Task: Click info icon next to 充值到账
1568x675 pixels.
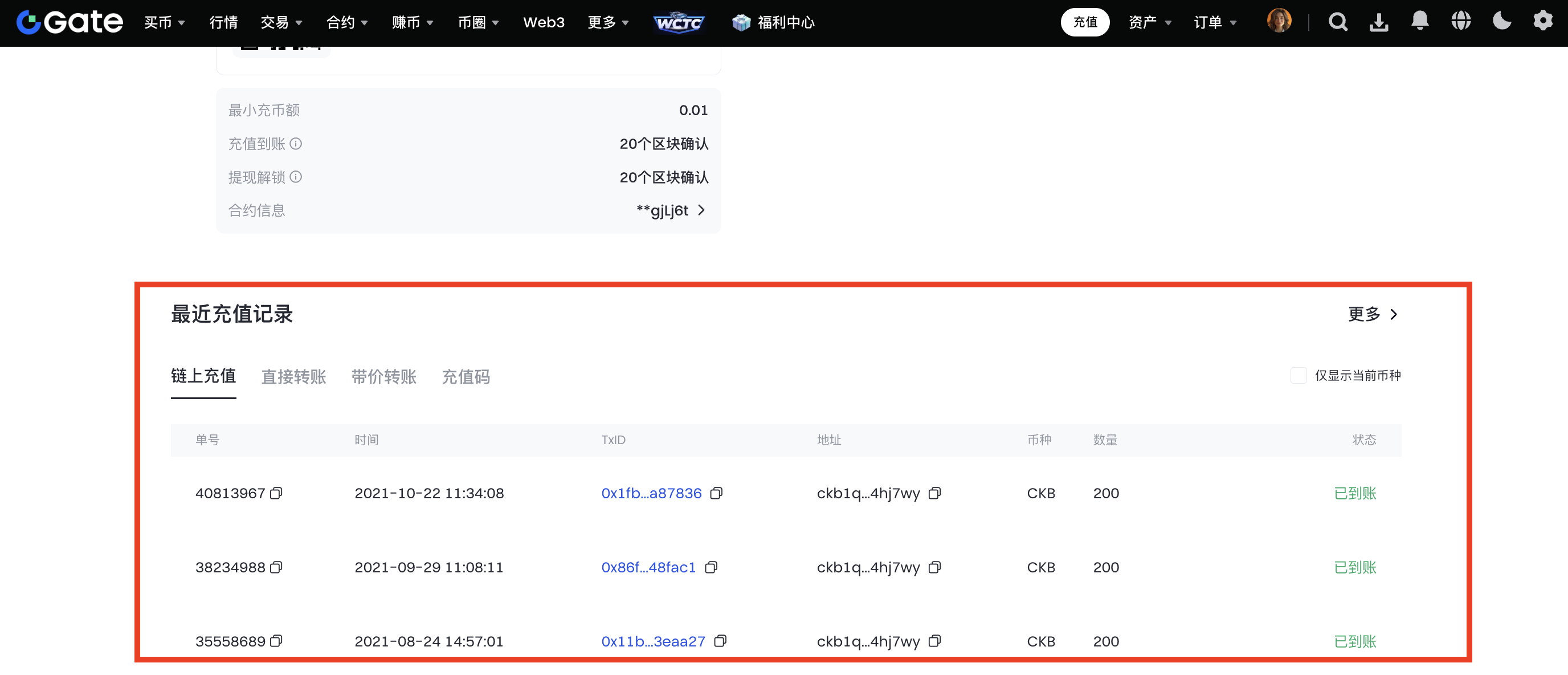Action: [x=296, y=144]
